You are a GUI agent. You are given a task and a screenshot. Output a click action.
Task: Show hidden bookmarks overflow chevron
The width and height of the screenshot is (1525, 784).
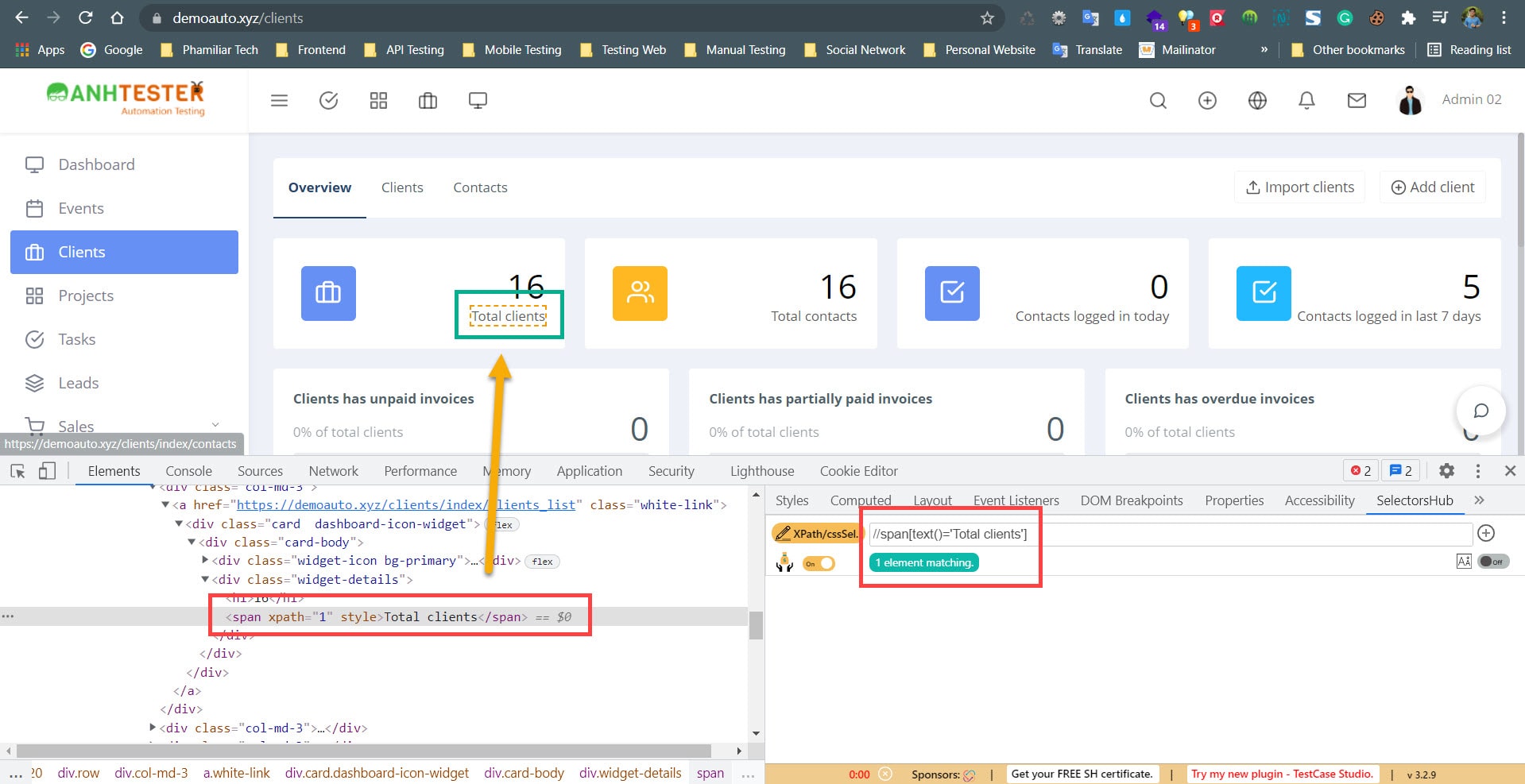coord(1264,49)
